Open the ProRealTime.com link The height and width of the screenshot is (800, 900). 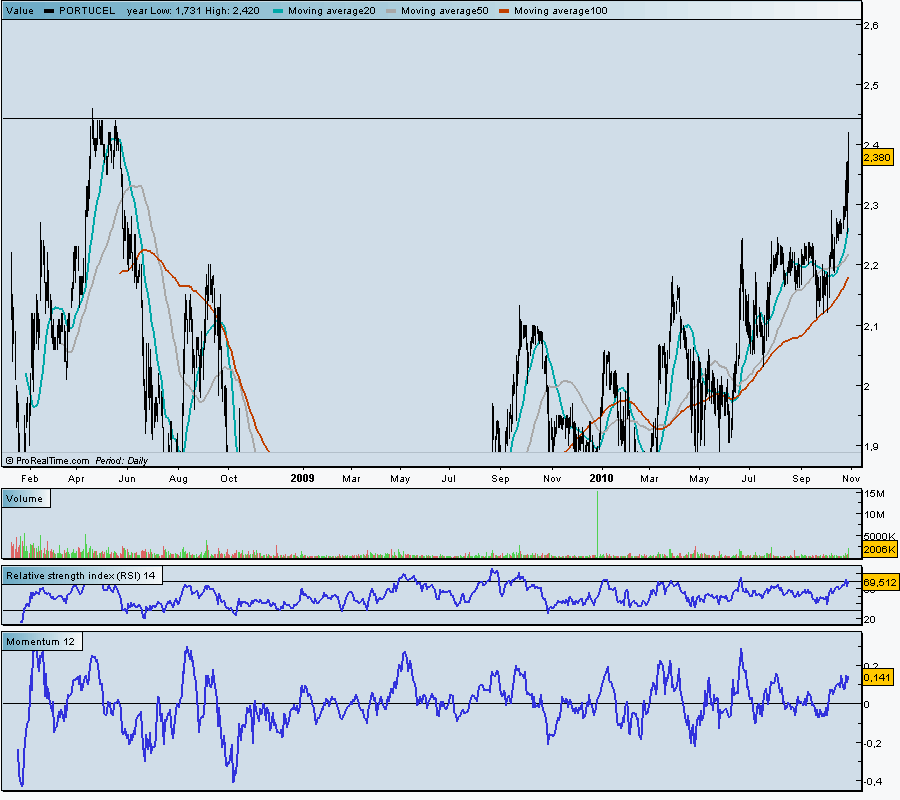[x=52, y=461]
